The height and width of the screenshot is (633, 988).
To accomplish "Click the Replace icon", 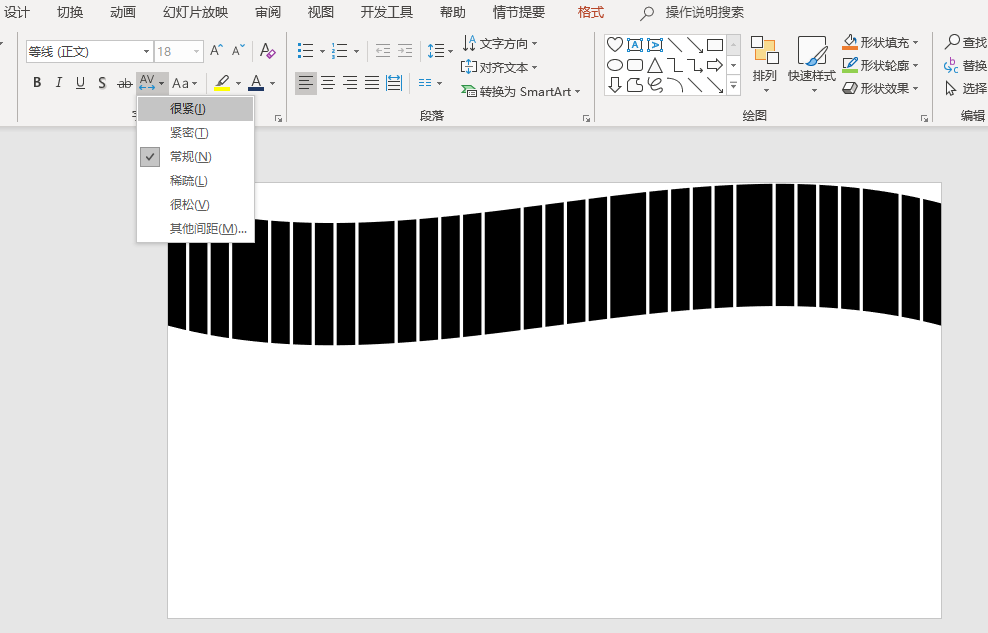I will pyautogui.click(x=951, y=65).
